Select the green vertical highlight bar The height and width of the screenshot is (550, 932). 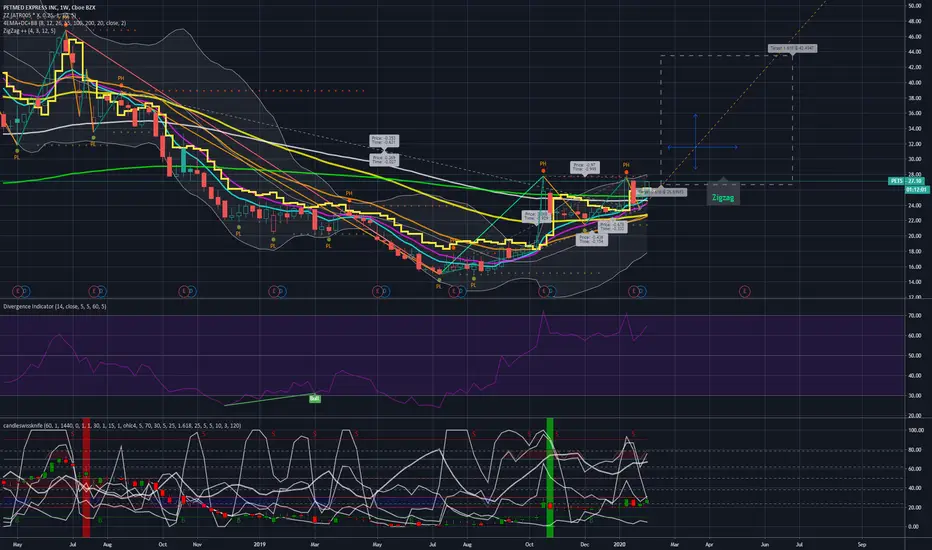(550, 477)
